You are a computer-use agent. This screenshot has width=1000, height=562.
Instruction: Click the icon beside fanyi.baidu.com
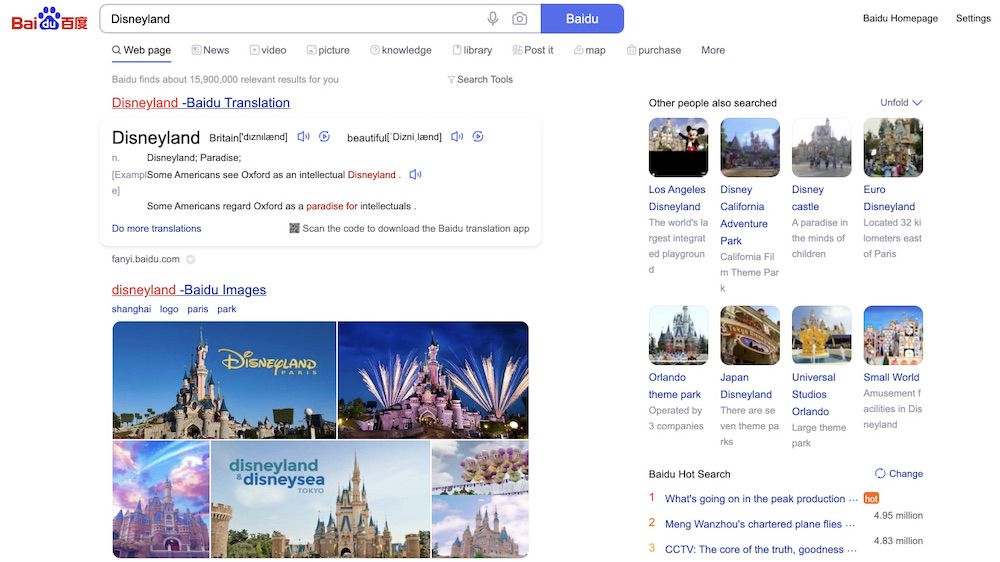[190, 259]
